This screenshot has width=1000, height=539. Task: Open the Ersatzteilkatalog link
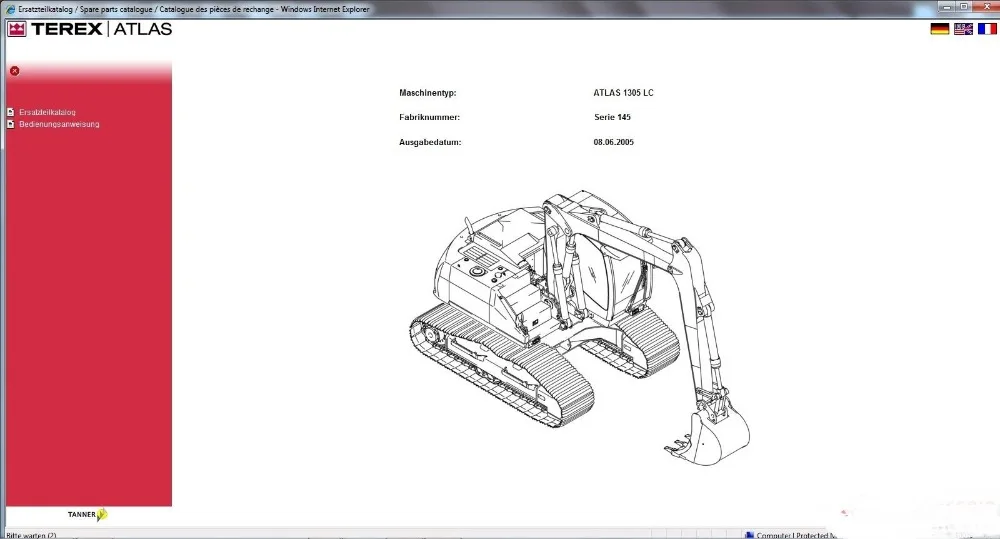47,112
